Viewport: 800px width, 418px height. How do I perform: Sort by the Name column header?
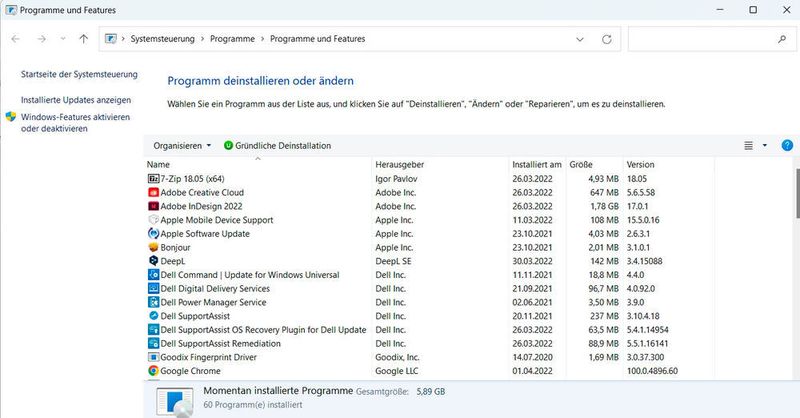(258, 164)
